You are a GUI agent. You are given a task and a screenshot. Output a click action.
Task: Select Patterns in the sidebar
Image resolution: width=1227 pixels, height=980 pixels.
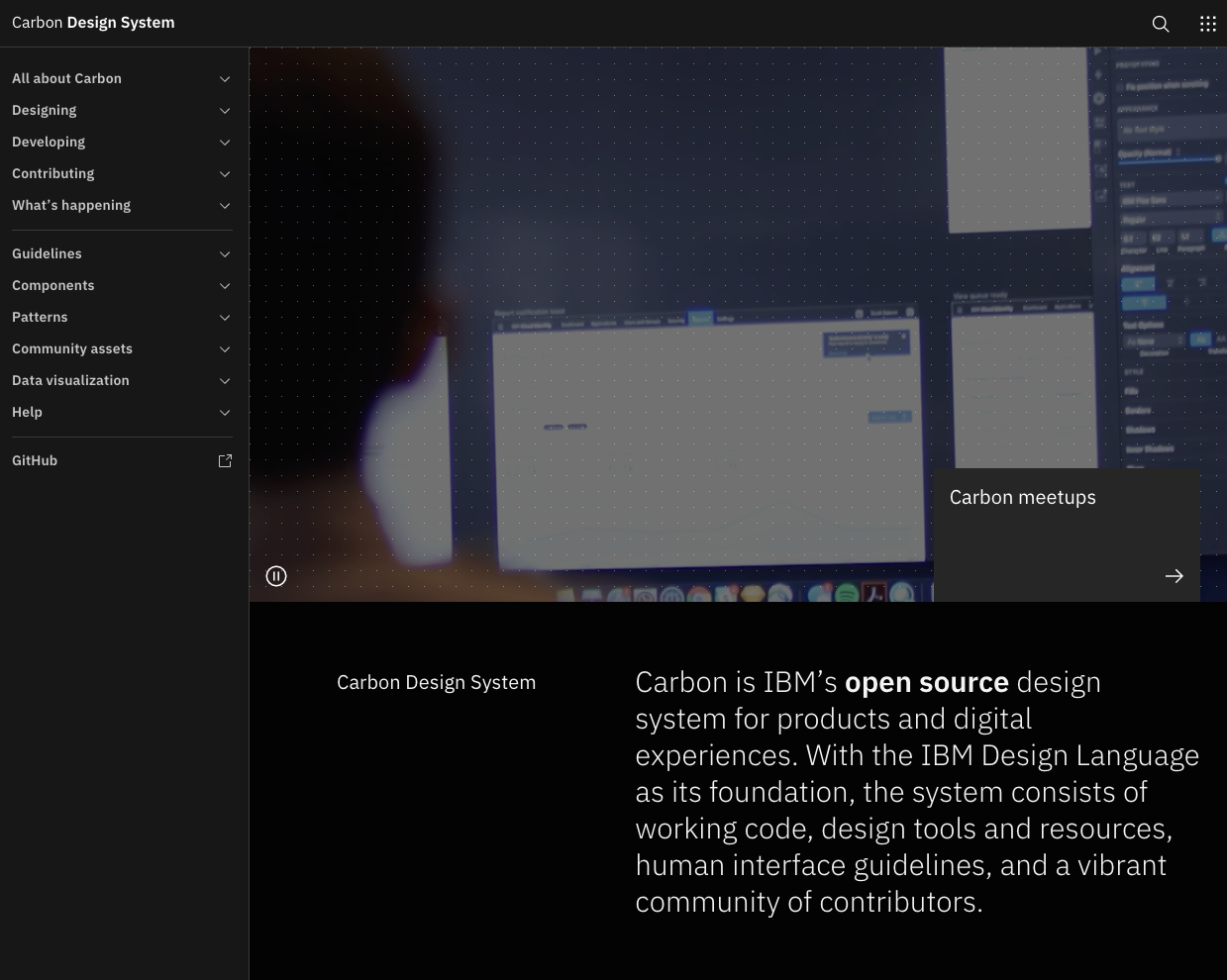coord(123,317)
